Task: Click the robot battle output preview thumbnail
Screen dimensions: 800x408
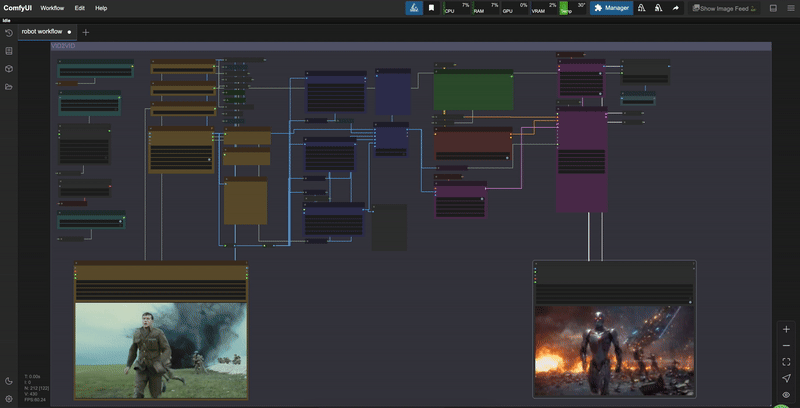Action: [x=614, y=351]
